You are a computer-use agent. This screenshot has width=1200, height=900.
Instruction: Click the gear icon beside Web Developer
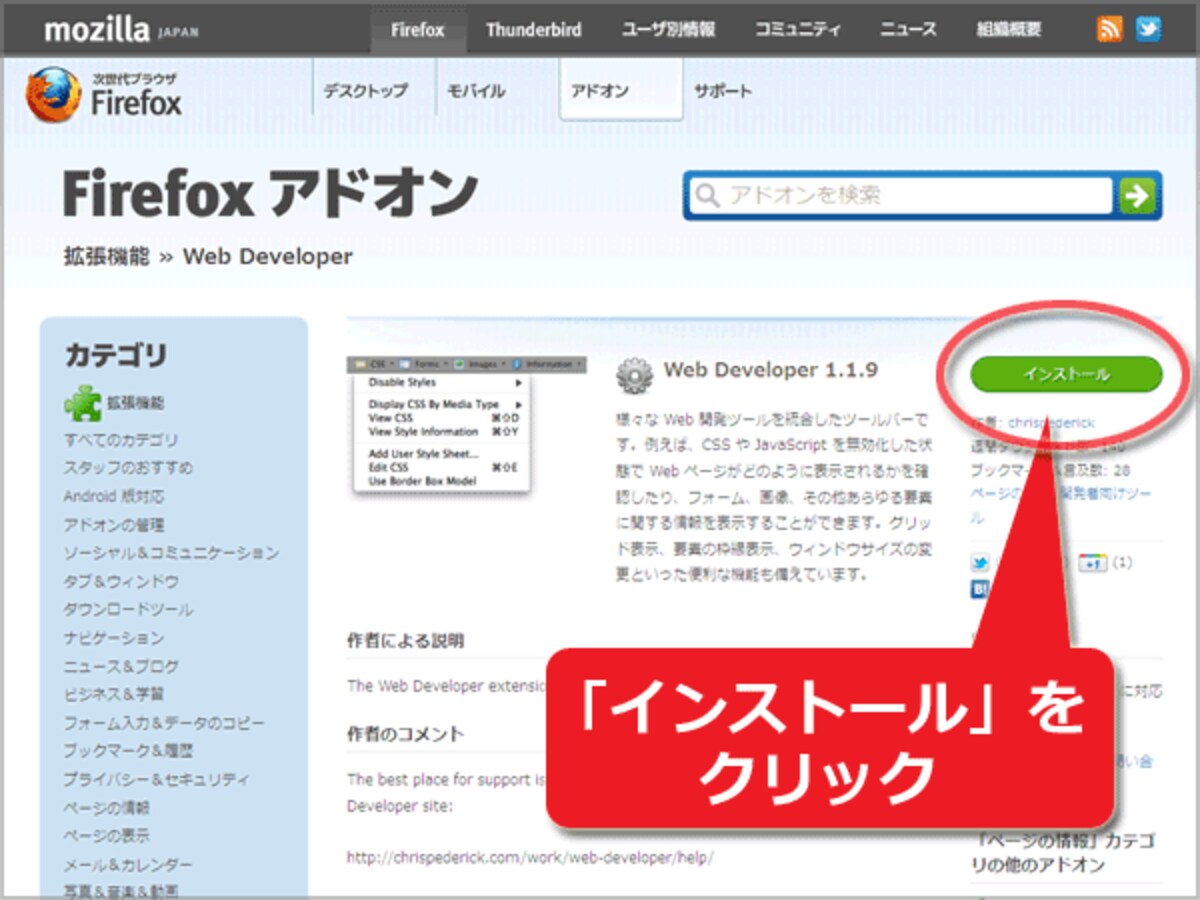[634, 374]
